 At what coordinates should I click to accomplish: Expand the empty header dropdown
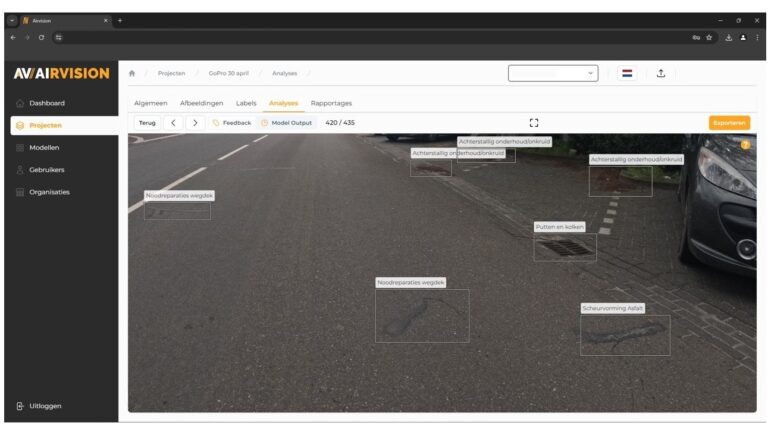553,73
